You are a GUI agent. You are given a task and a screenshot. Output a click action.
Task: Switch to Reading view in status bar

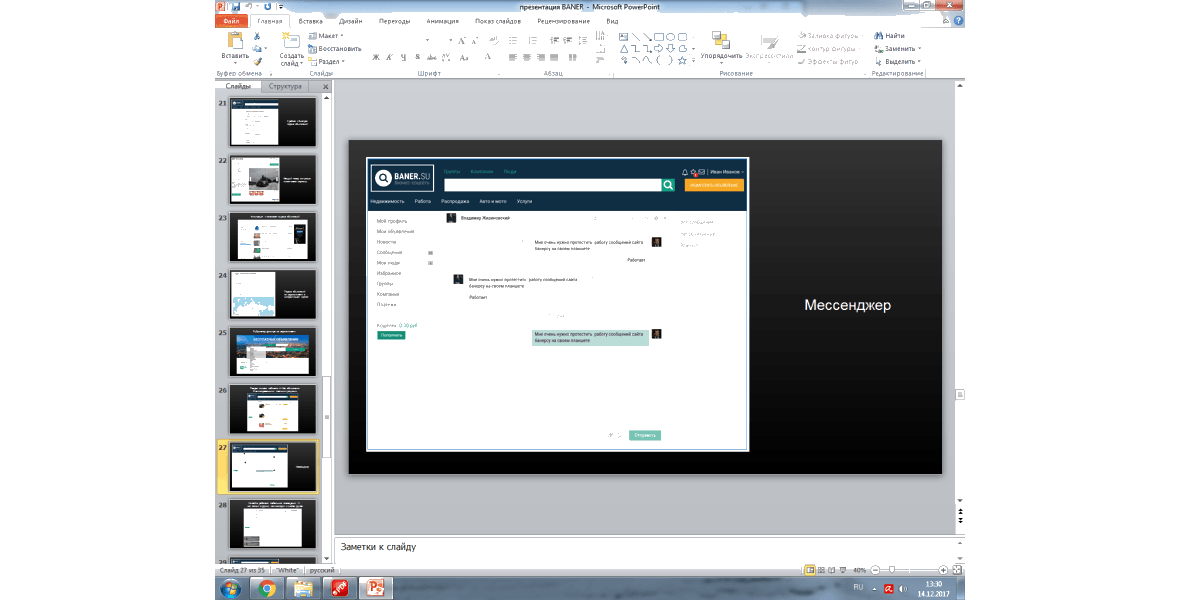pyautogui.click(x=832, y=571)
